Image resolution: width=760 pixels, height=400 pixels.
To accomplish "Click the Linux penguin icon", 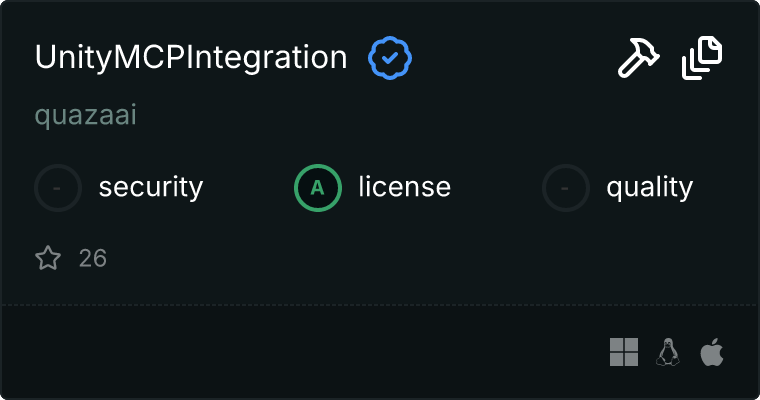I will click(x=668, y=352).
